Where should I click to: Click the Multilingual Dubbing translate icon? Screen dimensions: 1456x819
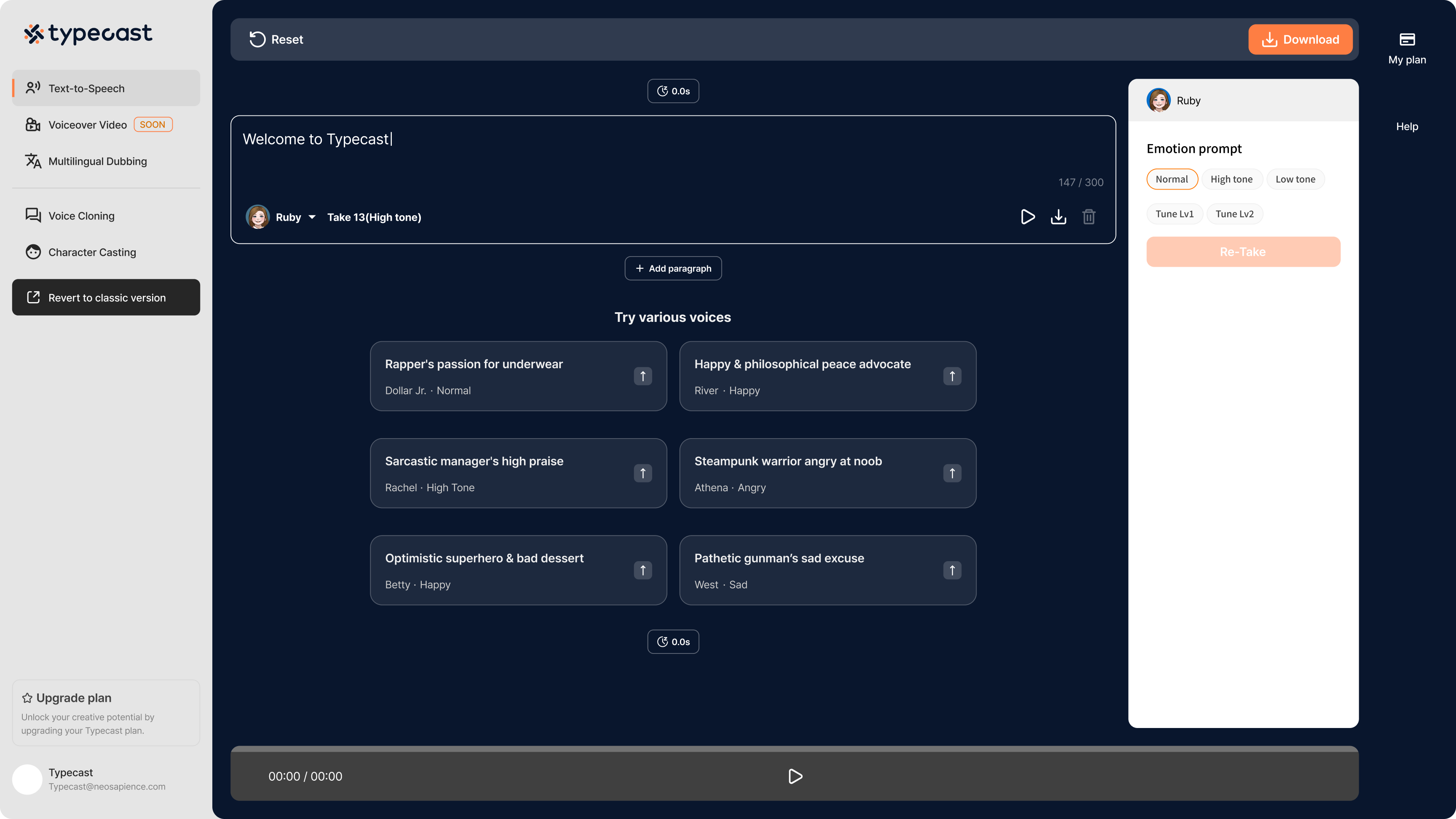click(33, 161)
